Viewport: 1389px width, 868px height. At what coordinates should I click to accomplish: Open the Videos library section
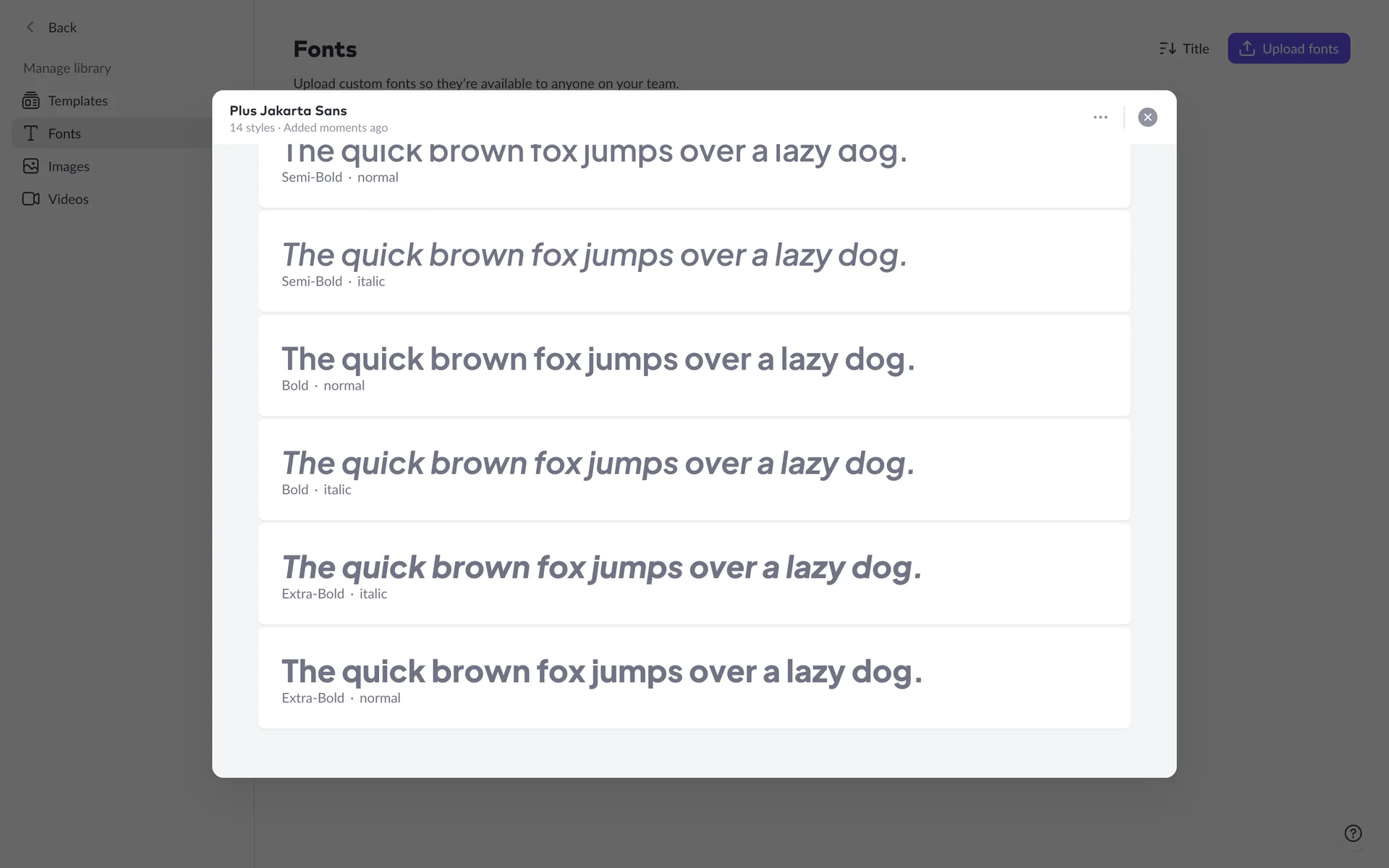(x=68, y=199)
